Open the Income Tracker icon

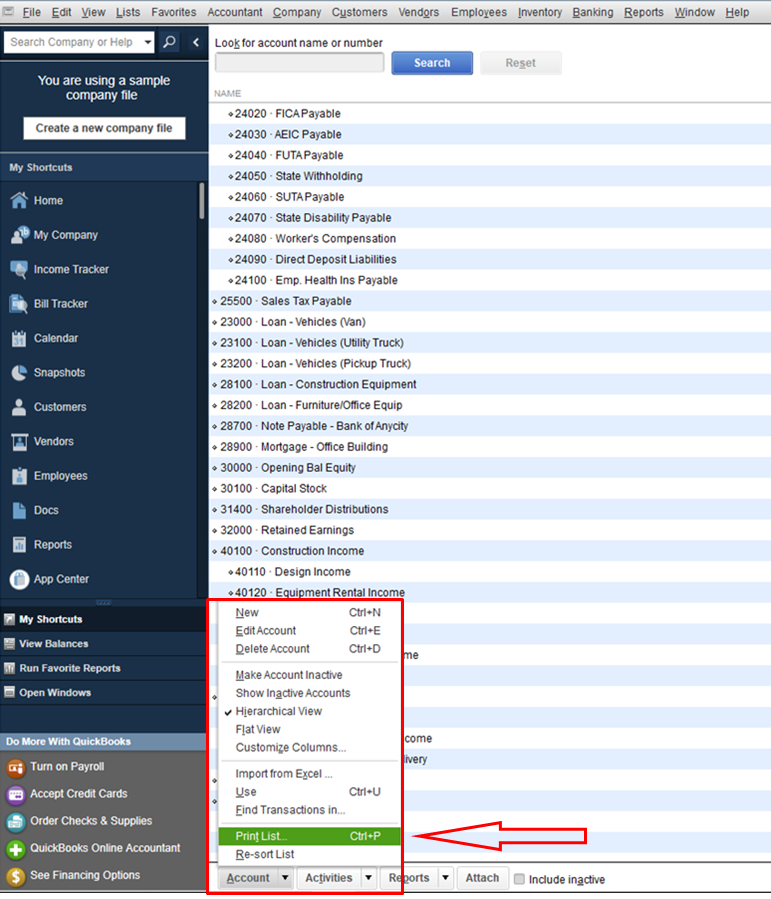pos(19,269)
